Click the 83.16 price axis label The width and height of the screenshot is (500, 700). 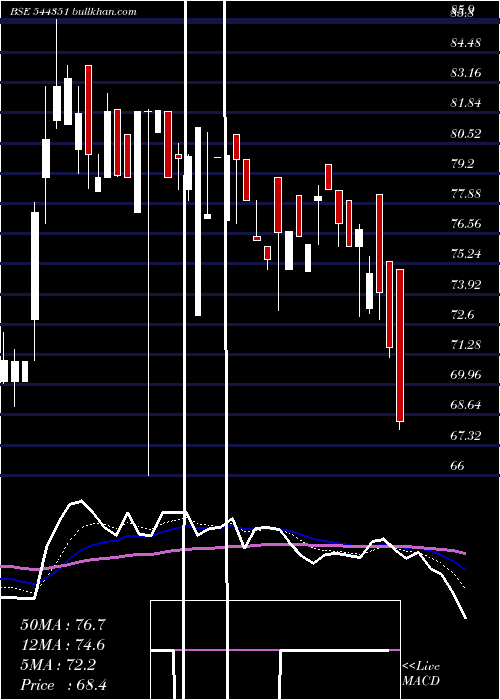466,73
